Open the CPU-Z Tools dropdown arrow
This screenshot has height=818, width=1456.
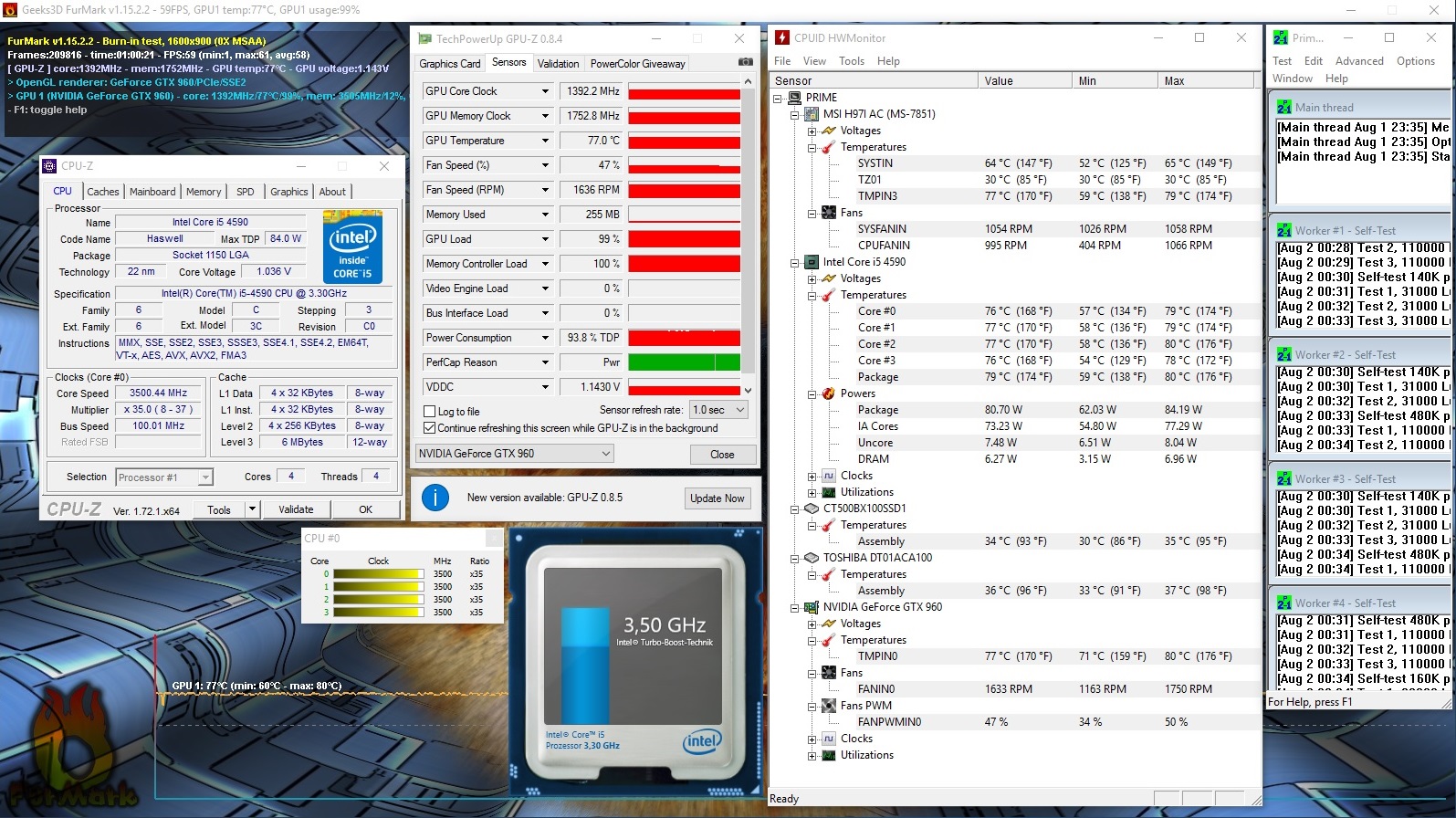[x=253, y=509]
